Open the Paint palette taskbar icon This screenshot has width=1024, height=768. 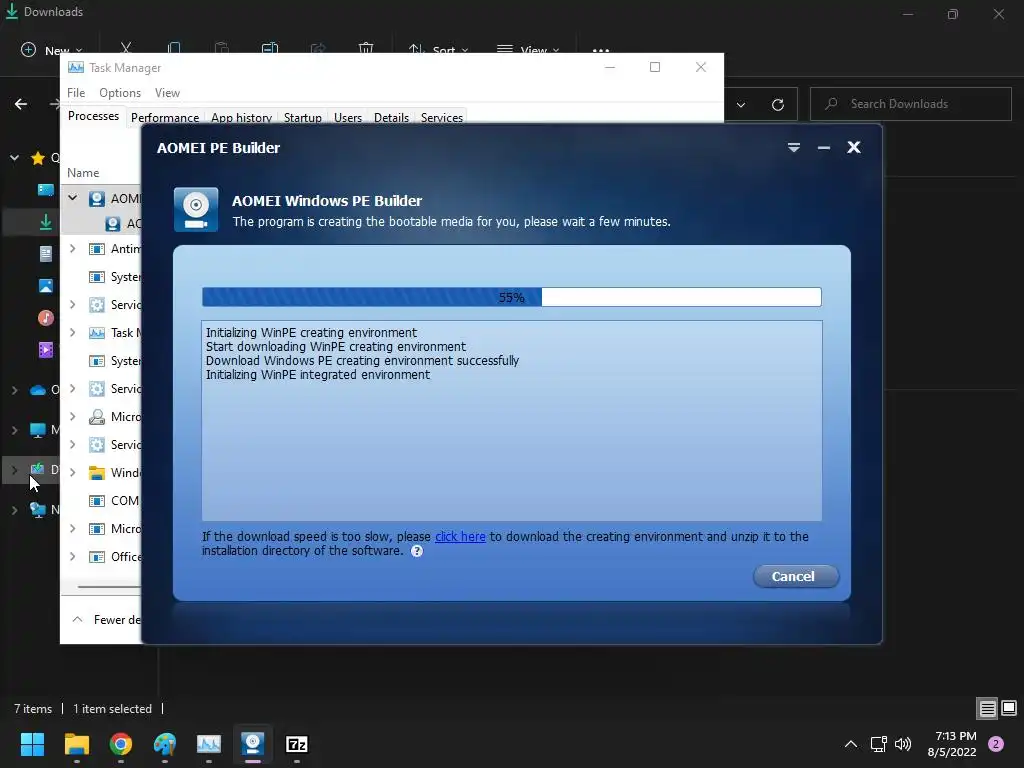(x=165, y=744)
